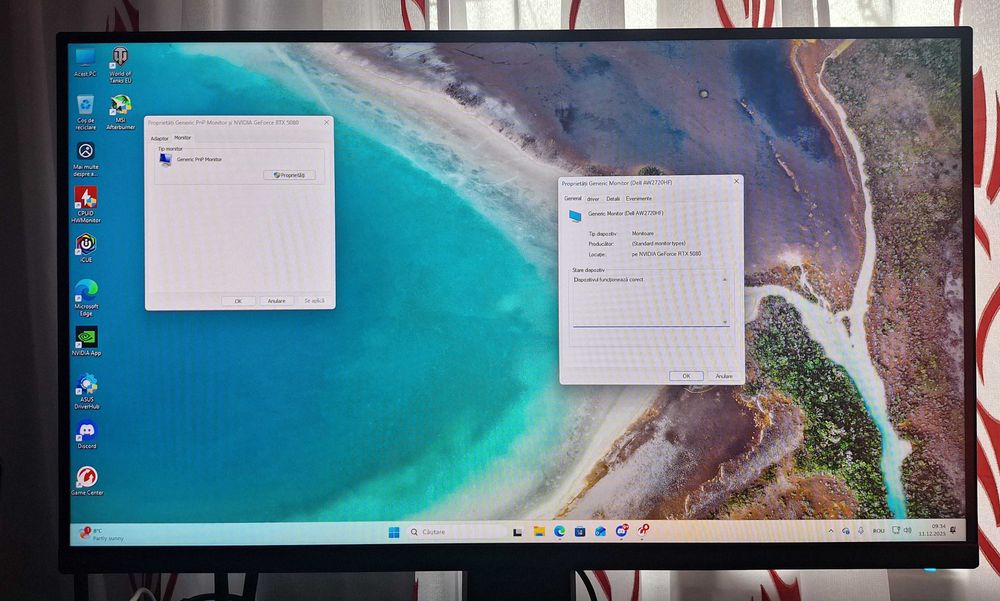Open Mai multe despre a... desktop icon
1000x601 pixels.
85,159
